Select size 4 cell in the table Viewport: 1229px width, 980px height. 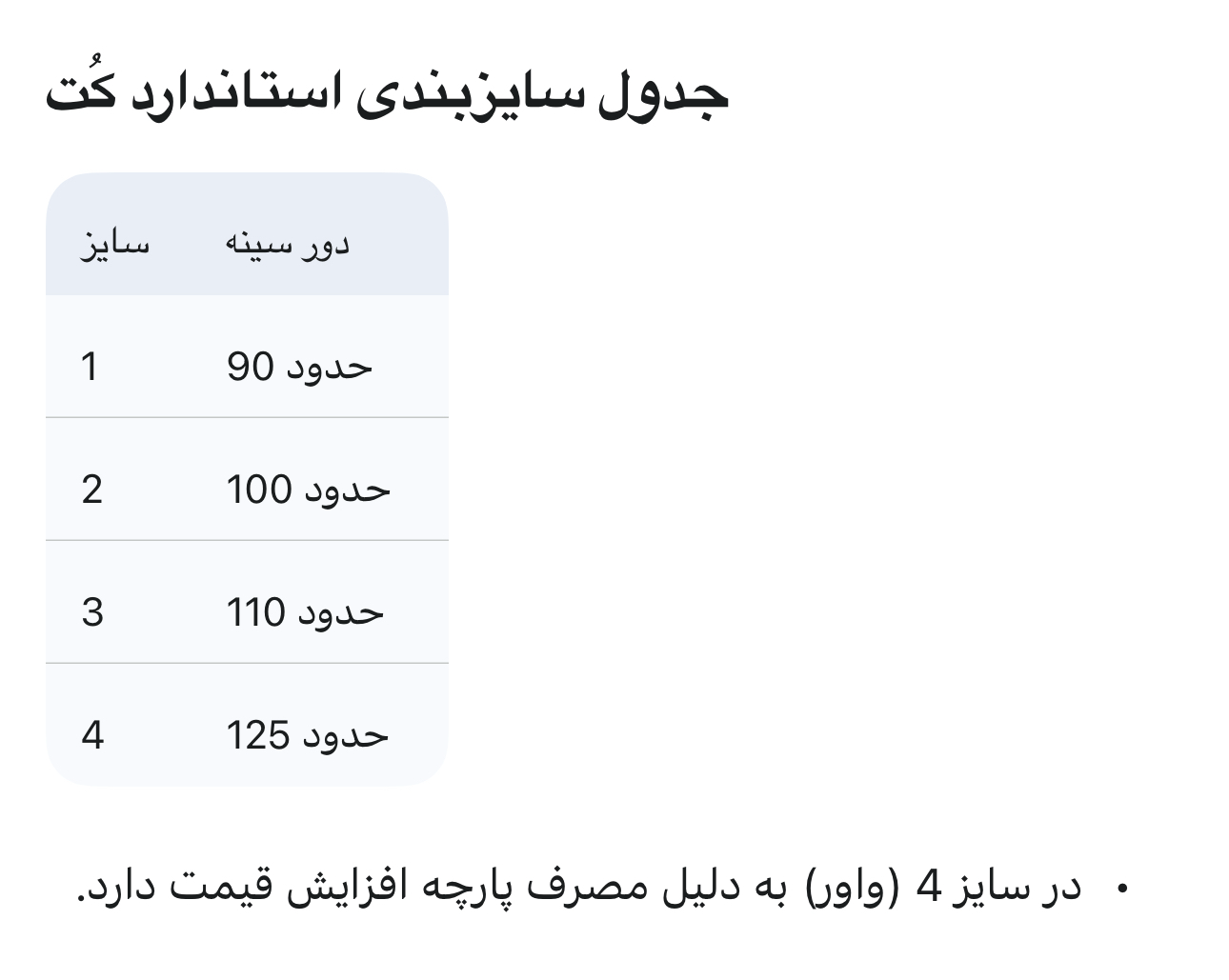tap(92, 735)
